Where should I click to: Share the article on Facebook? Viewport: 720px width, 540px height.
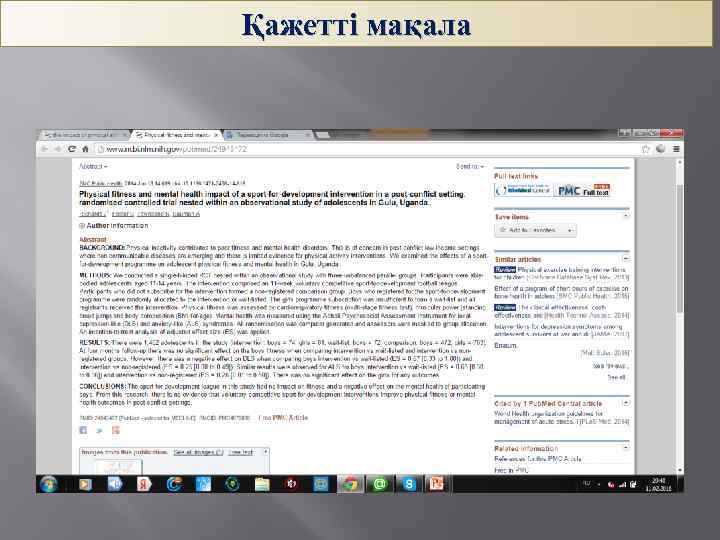coord(83,430)
